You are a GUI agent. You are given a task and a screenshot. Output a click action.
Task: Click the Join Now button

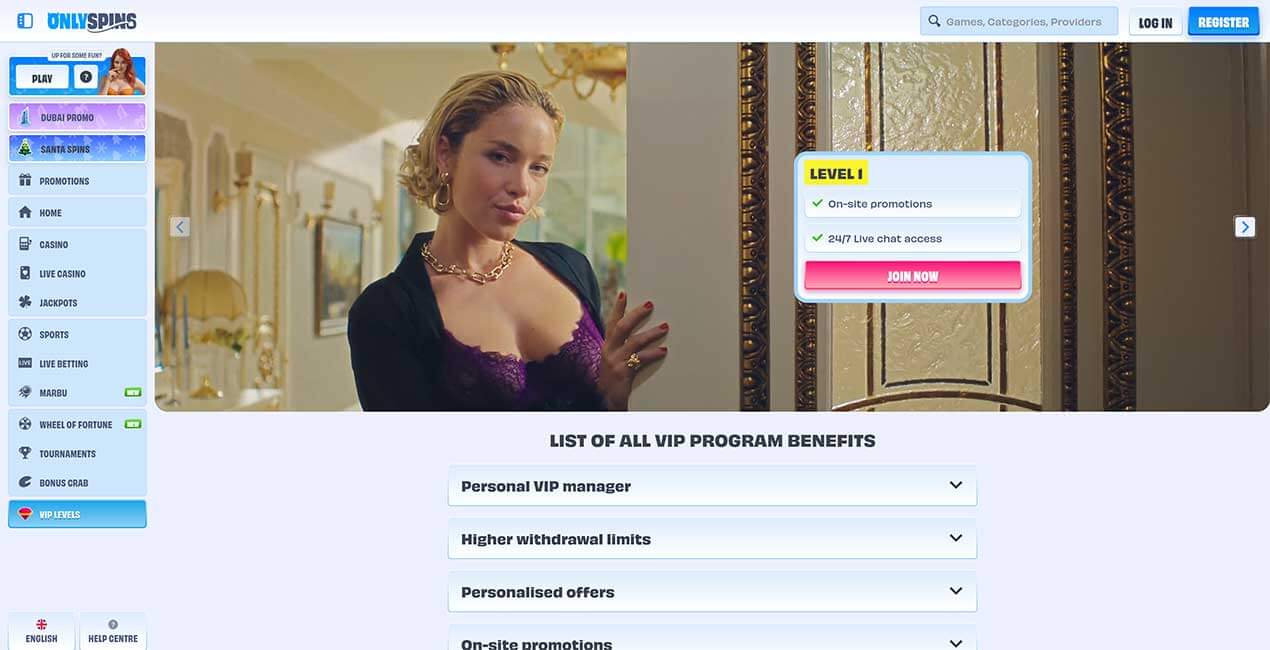pyautogui.click(x=912, y=276)
